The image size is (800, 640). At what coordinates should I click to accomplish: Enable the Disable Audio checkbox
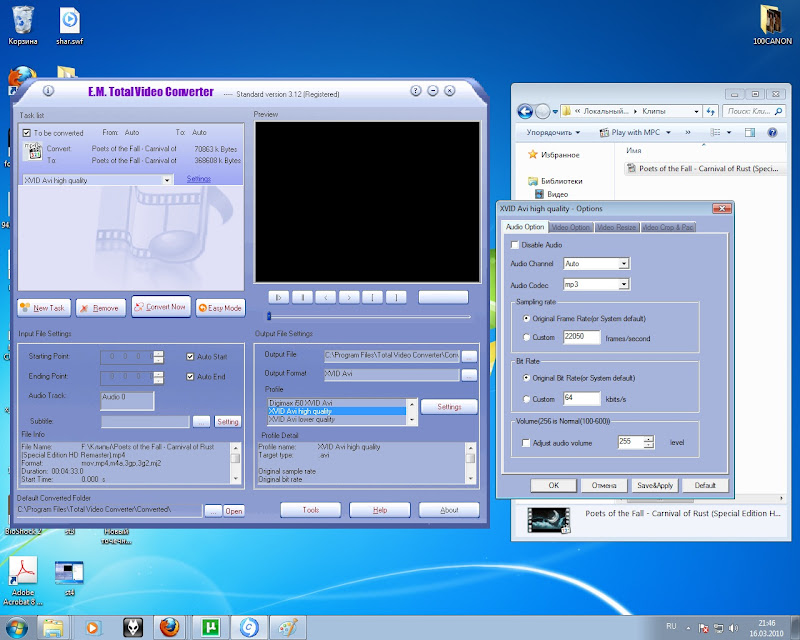515,245
